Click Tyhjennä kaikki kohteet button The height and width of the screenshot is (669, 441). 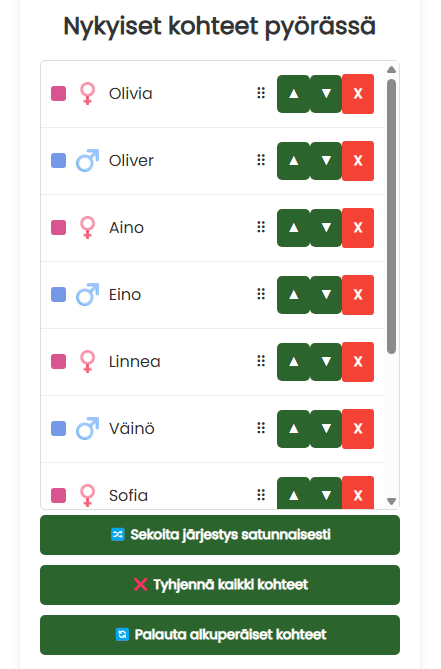click(x=220, y=585)
